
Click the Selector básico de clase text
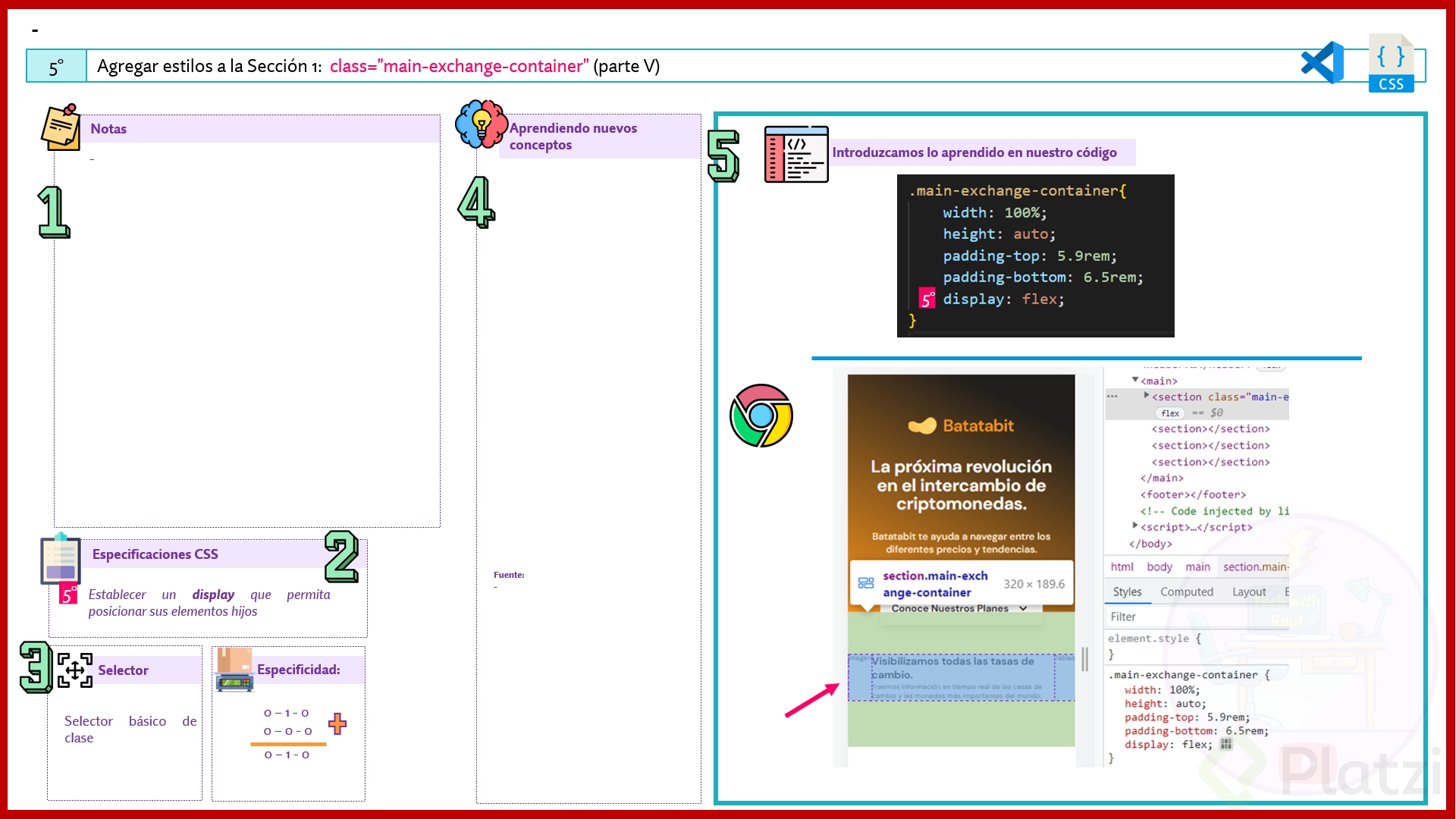pos(130,729)
